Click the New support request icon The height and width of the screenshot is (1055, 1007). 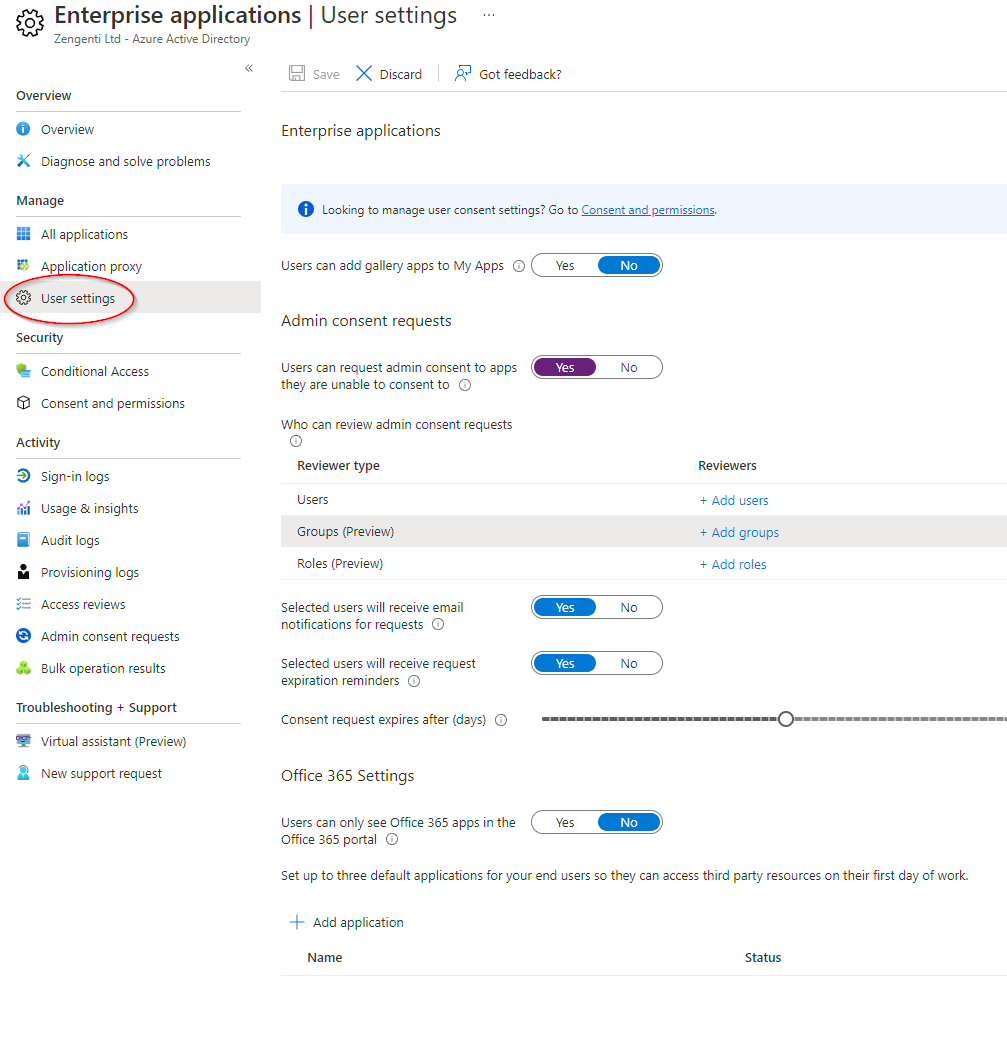[x=24, y=772]
